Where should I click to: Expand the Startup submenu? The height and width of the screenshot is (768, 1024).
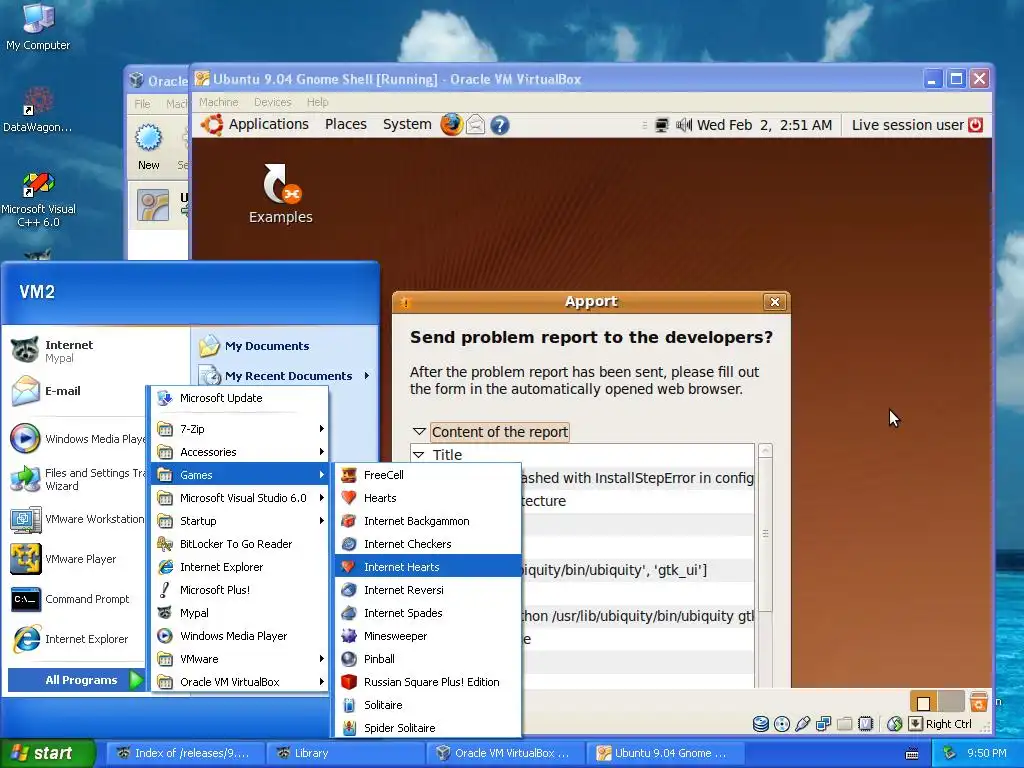[240, 520]
